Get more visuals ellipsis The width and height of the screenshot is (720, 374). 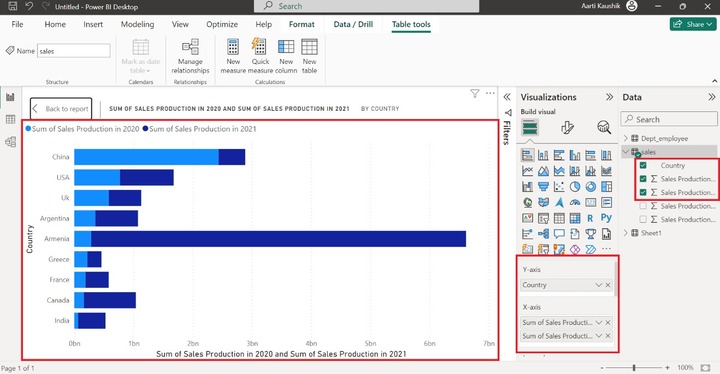(606, 249)
